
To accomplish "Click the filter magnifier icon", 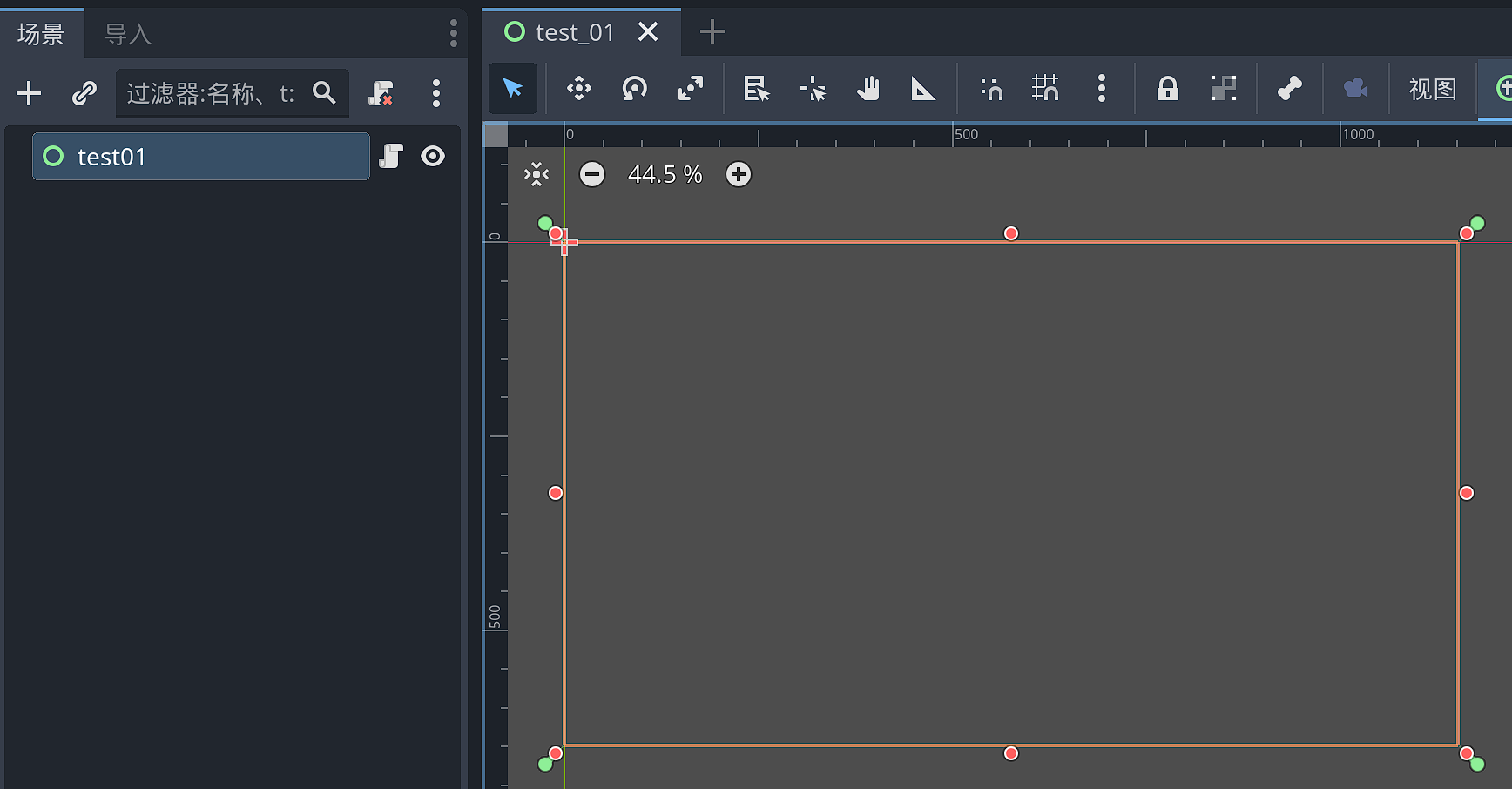I will (x=324, y=92).
